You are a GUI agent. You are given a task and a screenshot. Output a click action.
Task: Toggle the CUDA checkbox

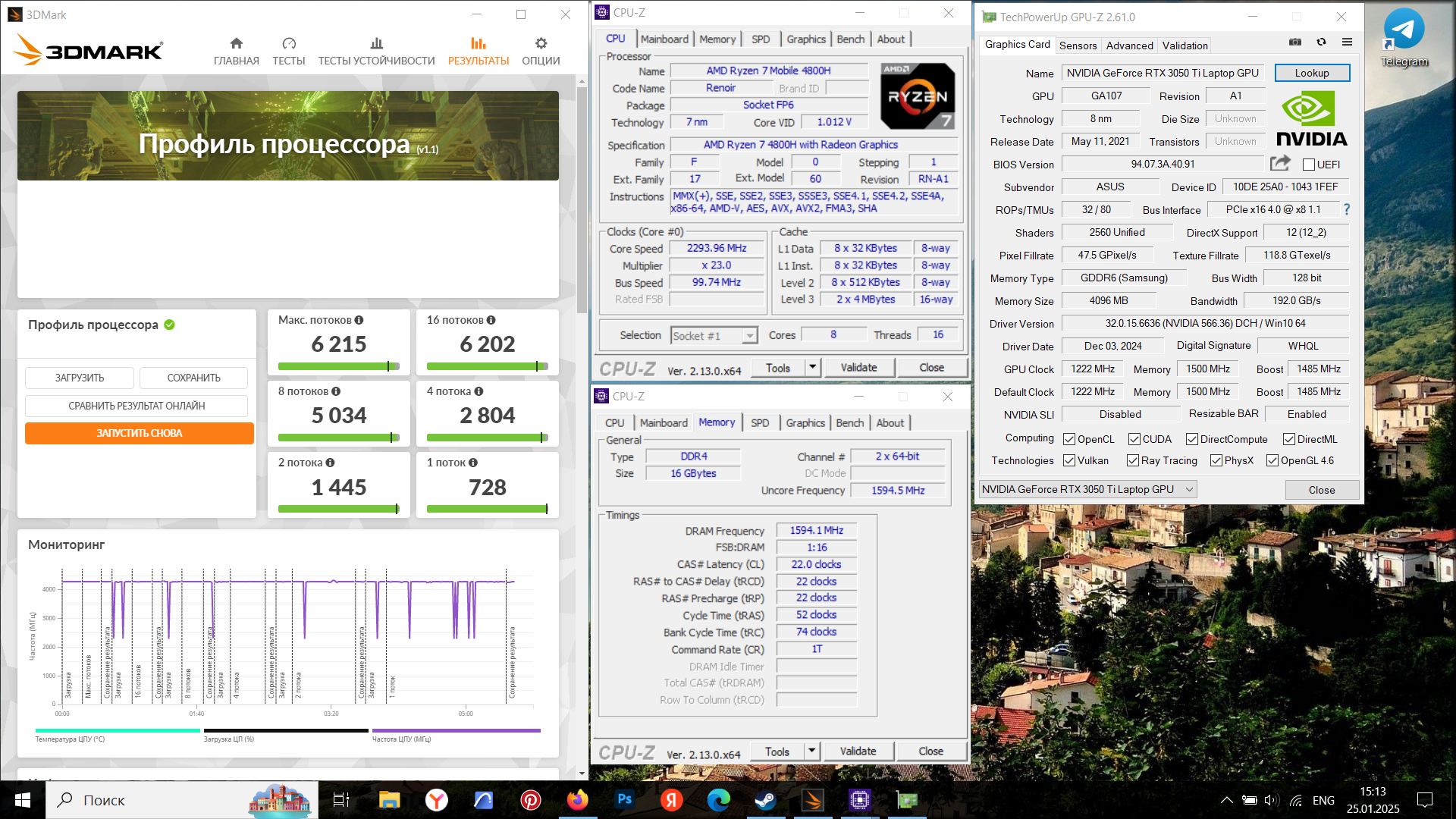pyautogui.click(x=1134, y=439)
